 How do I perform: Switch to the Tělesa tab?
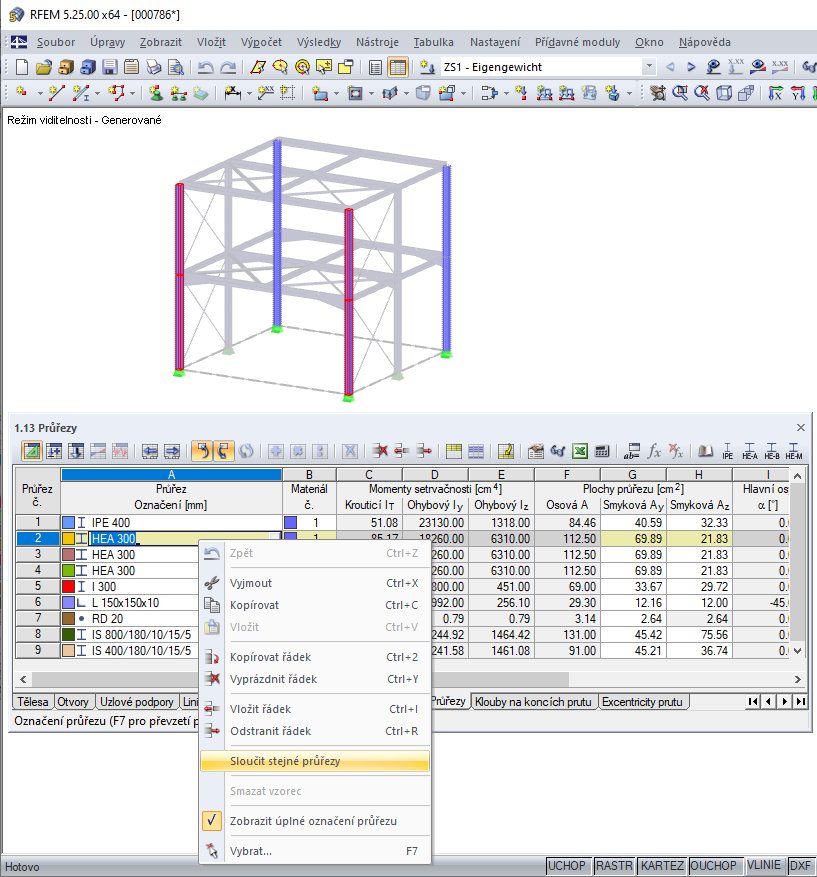[32, 702]
